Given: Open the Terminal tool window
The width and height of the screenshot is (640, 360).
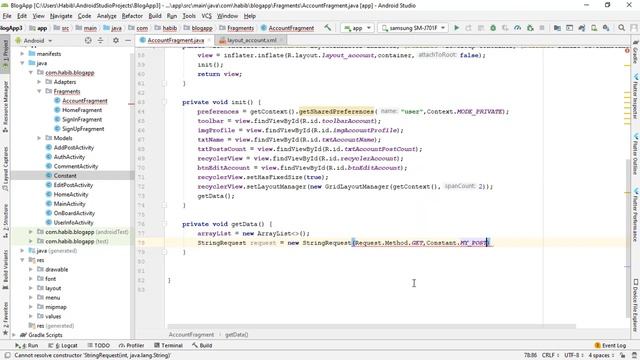Looking at the screenshot, I should pos(168,345).
